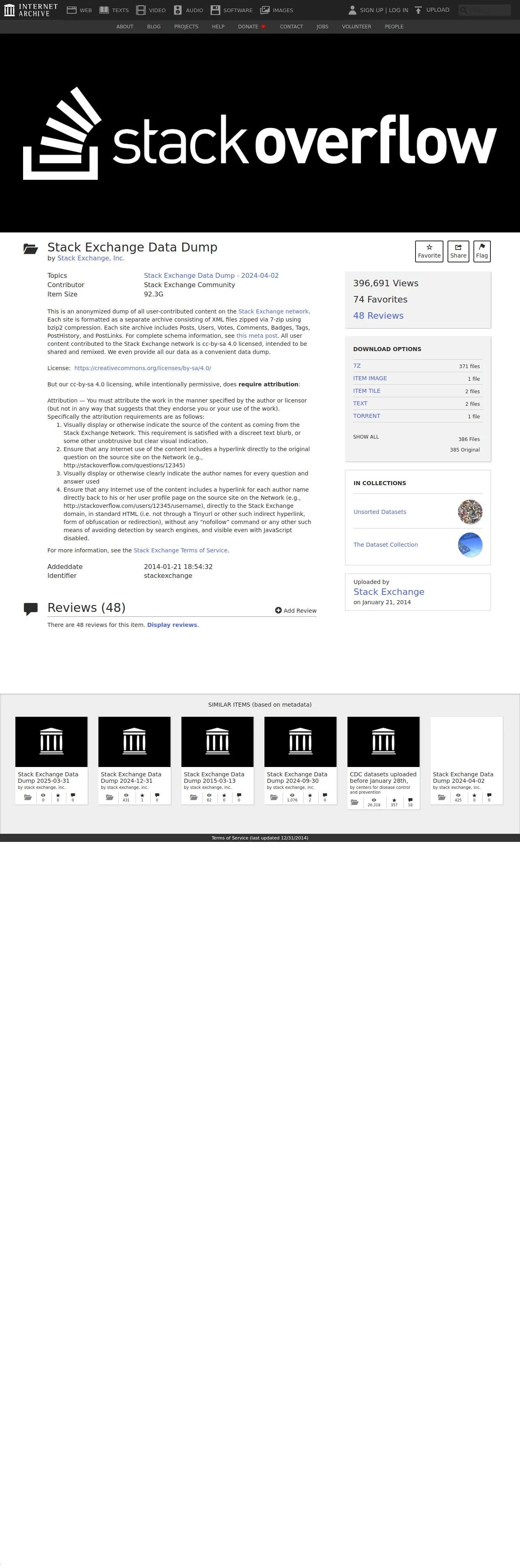Click the 48 Reviews link
The width and height of the screenshot is (520, 1568).
(378, 316)
